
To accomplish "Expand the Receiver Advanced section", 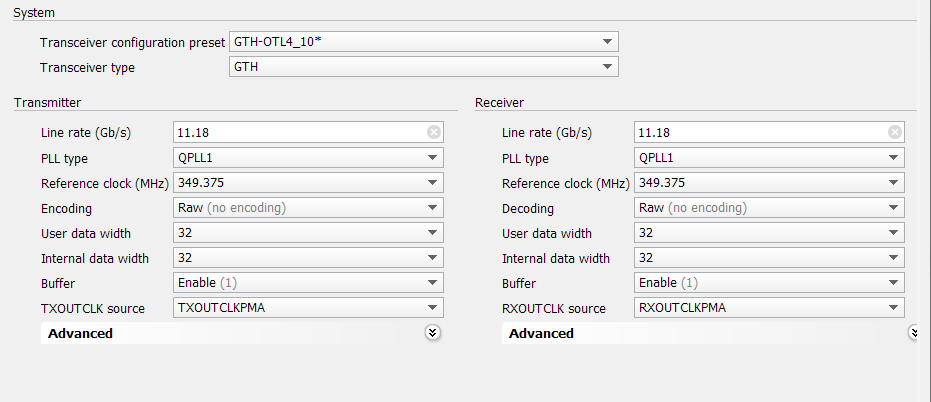I will (x=914, y=333).
